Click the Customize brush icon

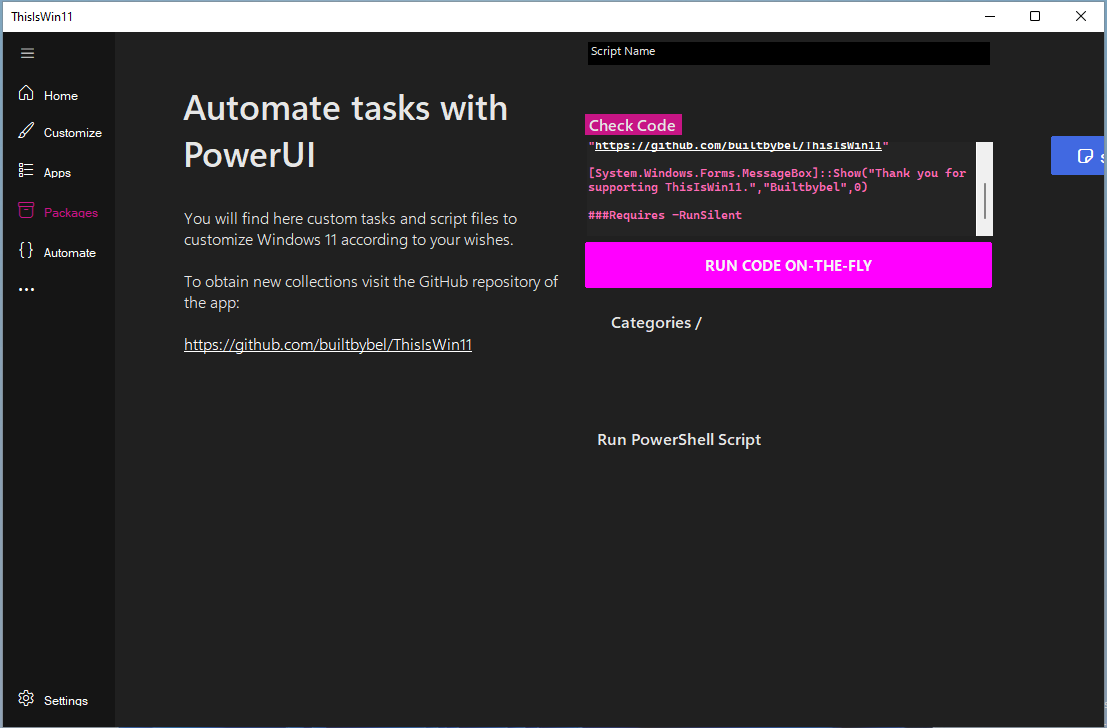coord(26,131)
